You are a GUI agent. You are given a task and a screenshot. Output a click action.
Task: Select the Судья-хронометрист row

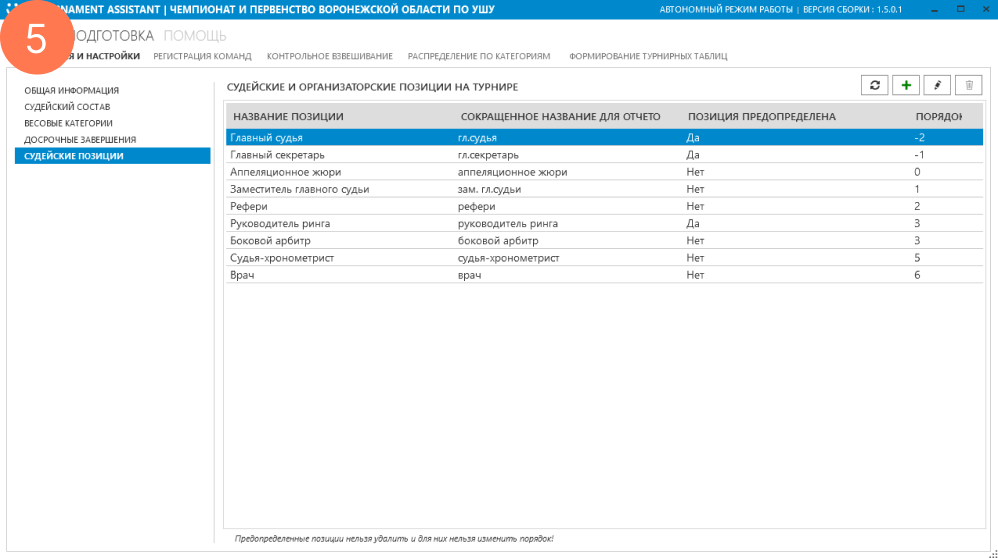point(282,258)
